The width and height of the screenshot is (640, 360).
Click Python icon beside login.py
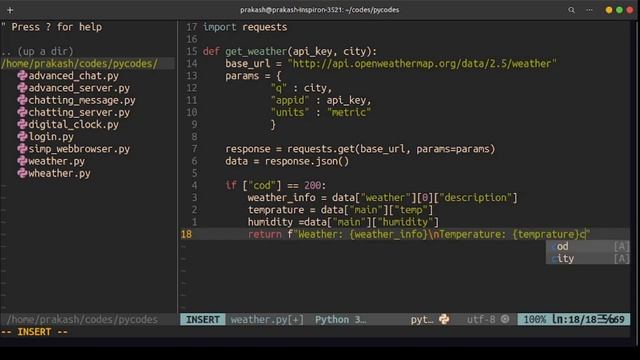coord(22,137)
